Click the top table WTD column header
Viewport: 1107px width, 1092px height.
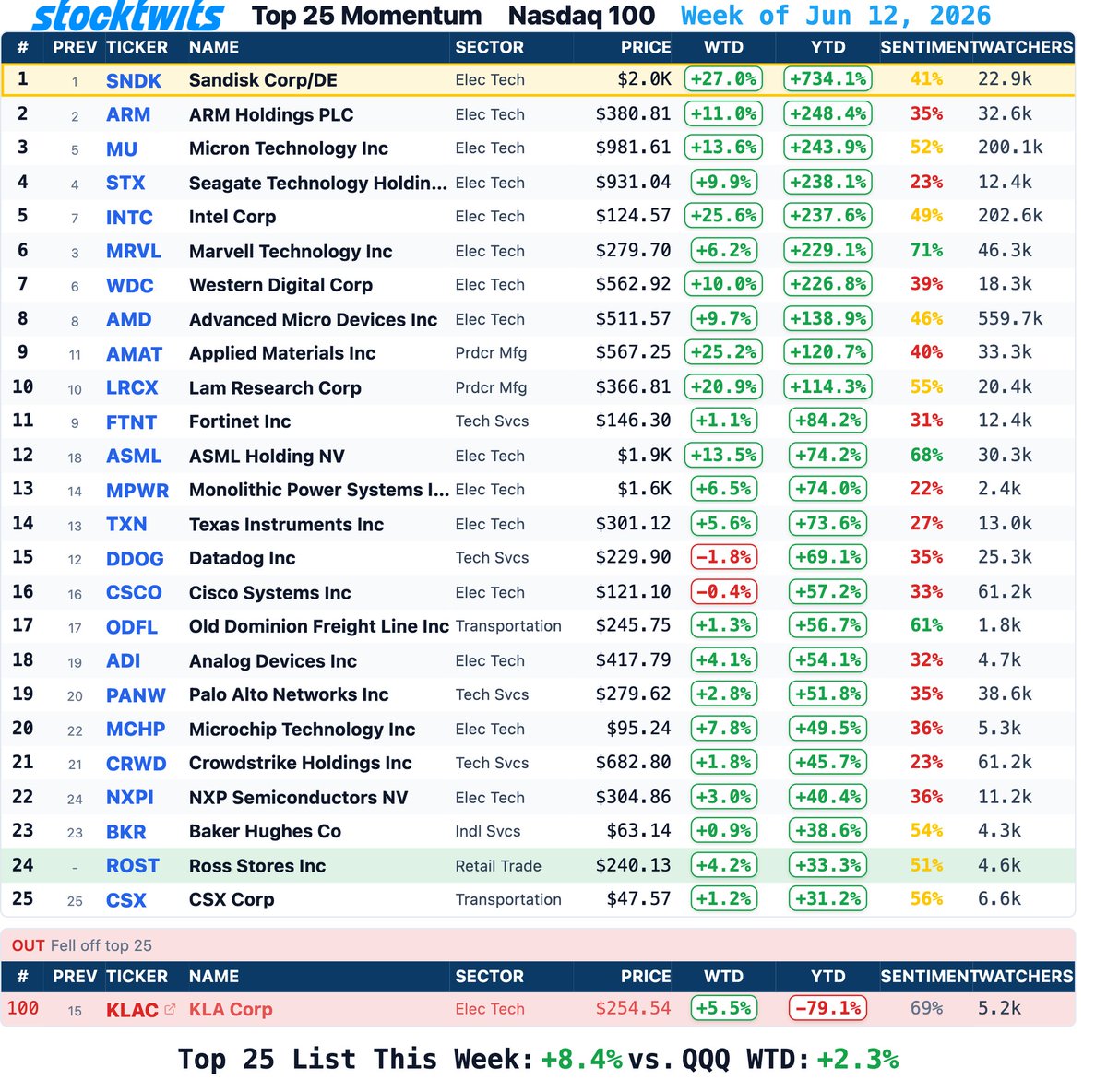723,47
